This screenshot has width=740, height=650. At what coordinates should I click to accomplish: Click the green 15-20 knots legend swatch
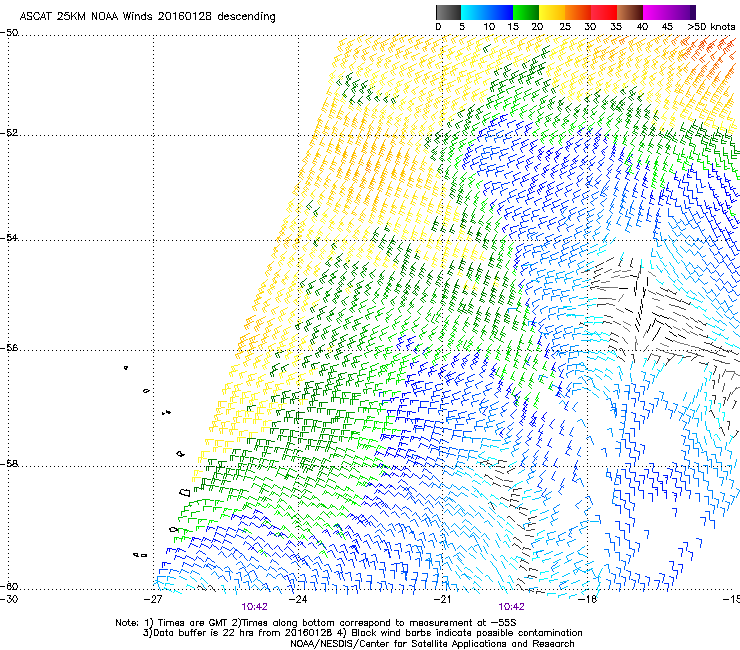click(x=526, y=12)
